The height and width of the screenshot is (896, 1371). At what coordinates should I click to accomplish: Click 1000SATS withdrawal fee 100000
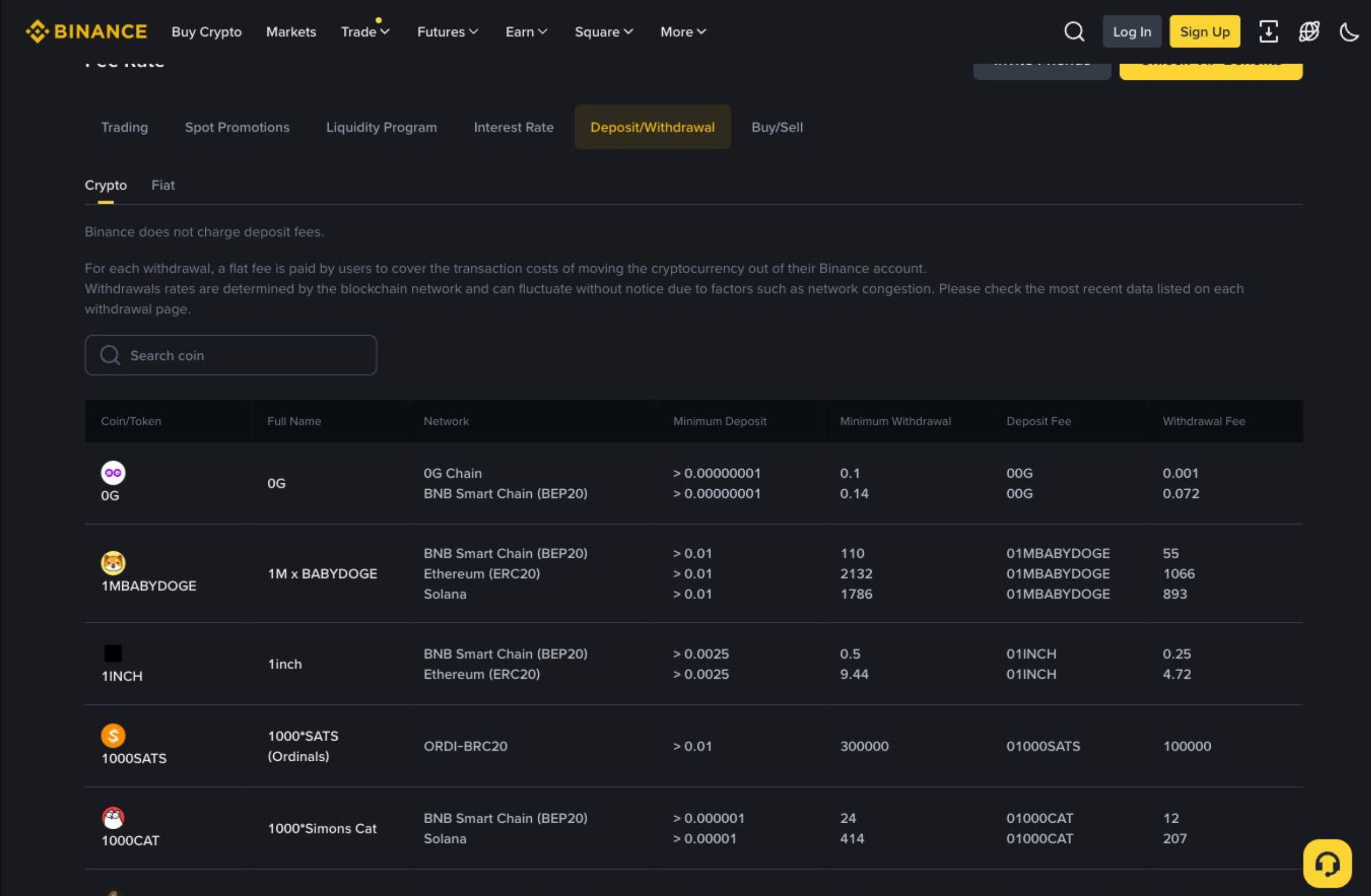coord(1187,746)
